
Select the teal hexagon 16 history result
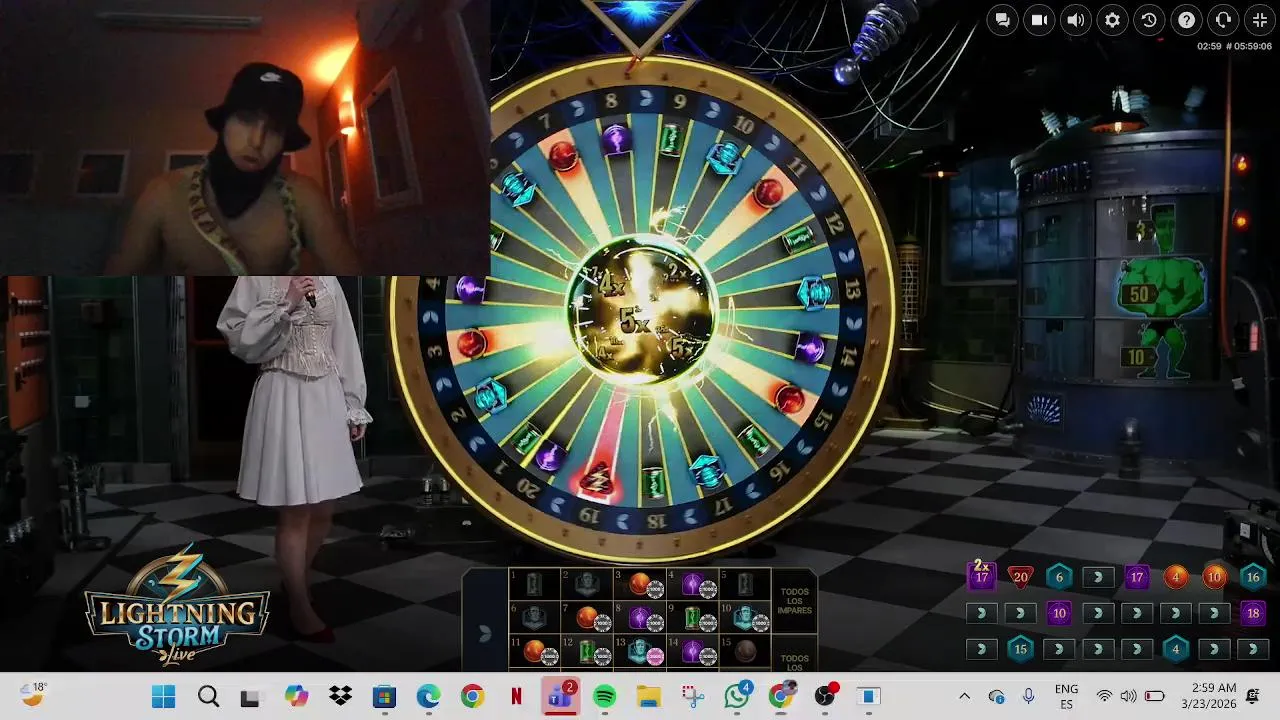click(1253, 577)
